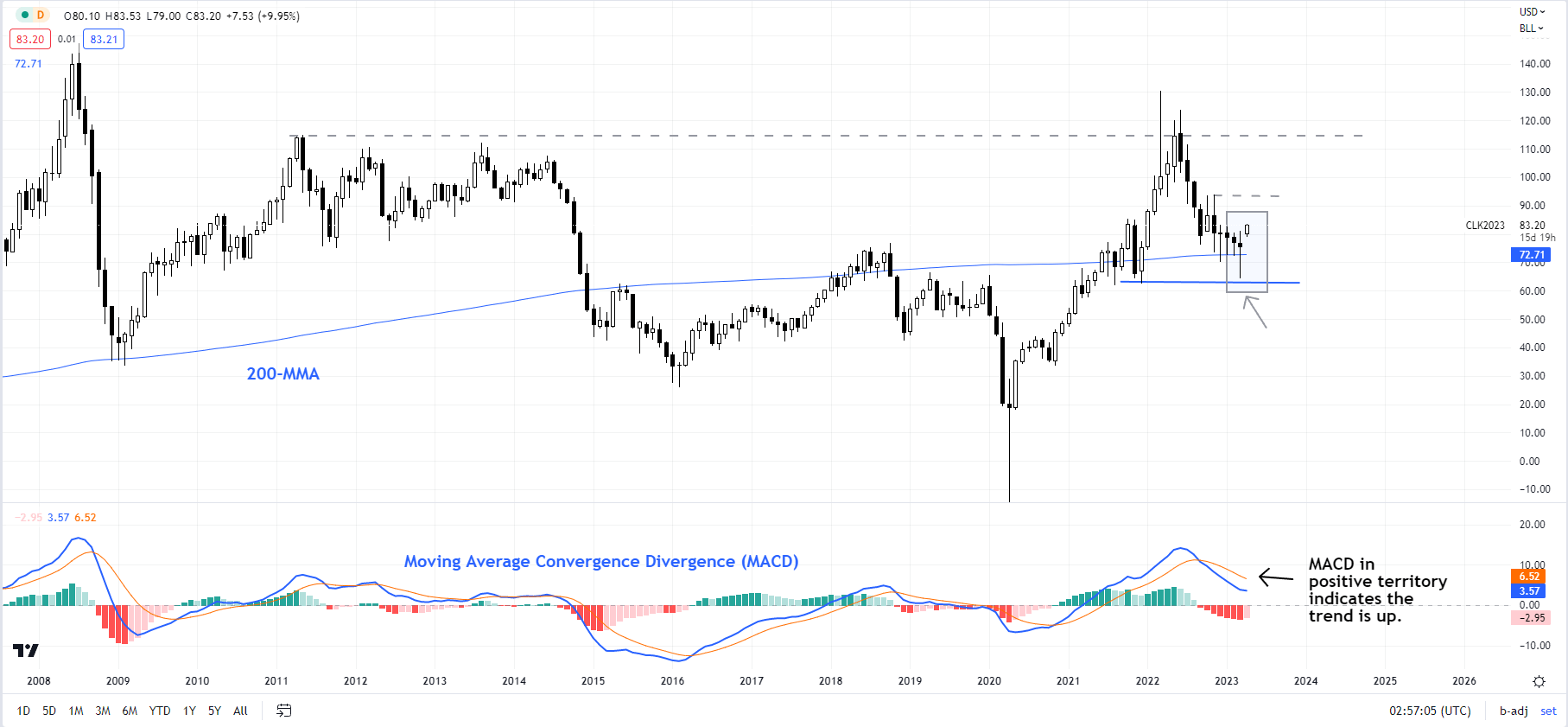The height and width of the screenshot is (727, 1568).
Task: Click the 3.57 blue MACD axis tag
Action: 1530,591
